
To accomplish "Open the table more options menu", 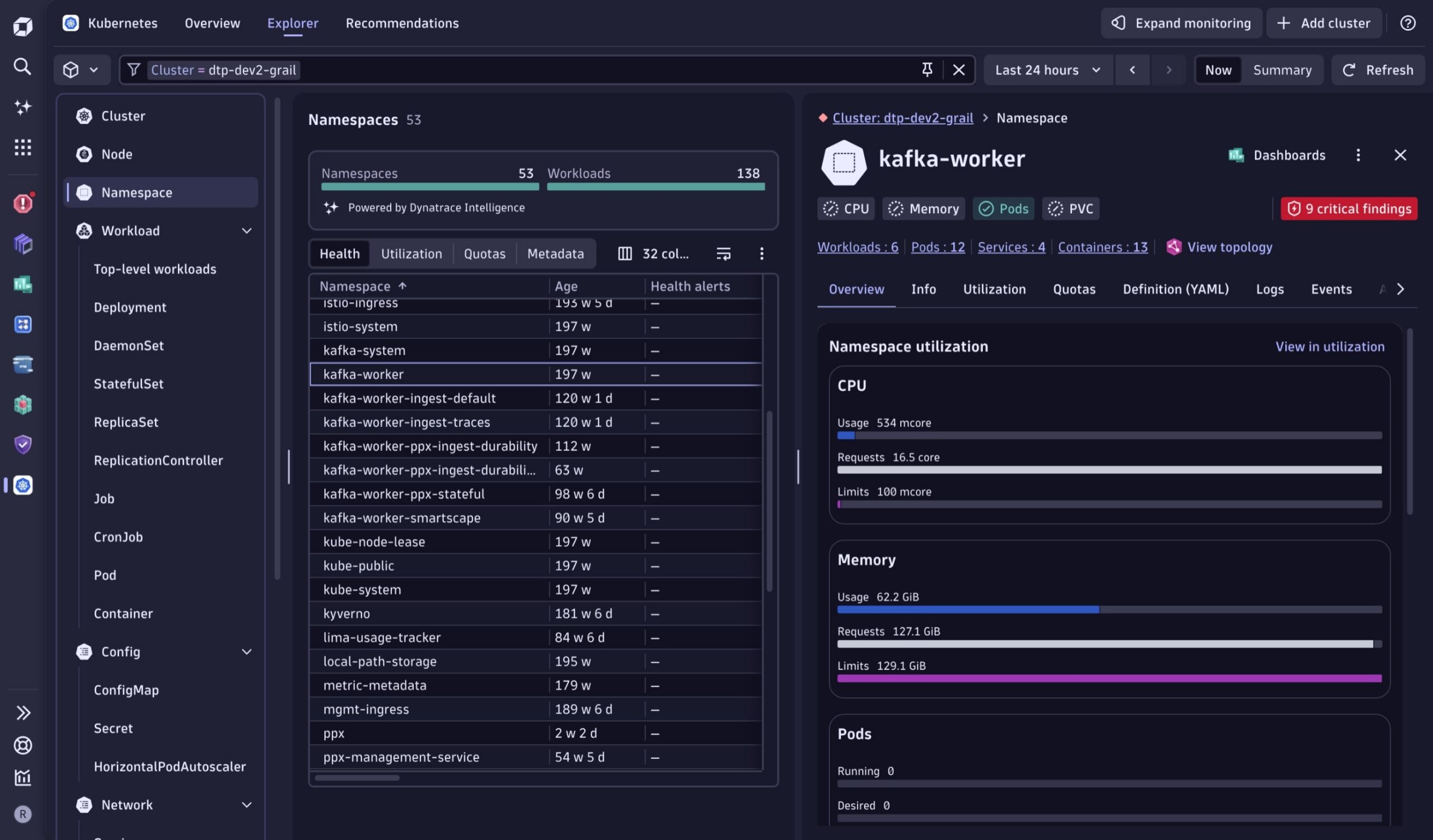I will point(761,254).
